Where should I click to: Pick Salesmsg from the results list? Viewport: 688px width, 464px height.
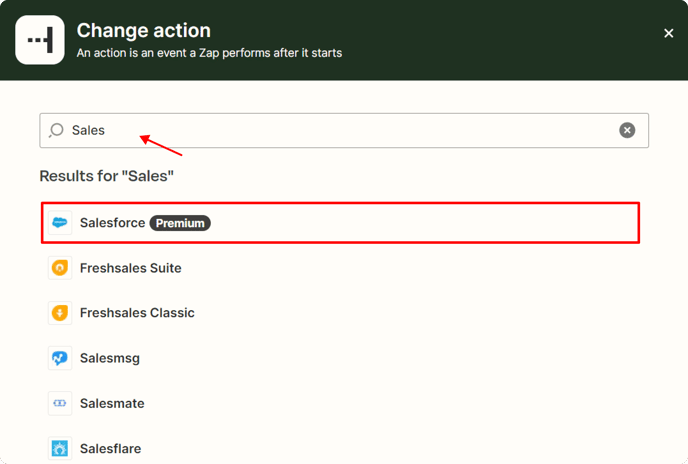(x=340, y=358)
